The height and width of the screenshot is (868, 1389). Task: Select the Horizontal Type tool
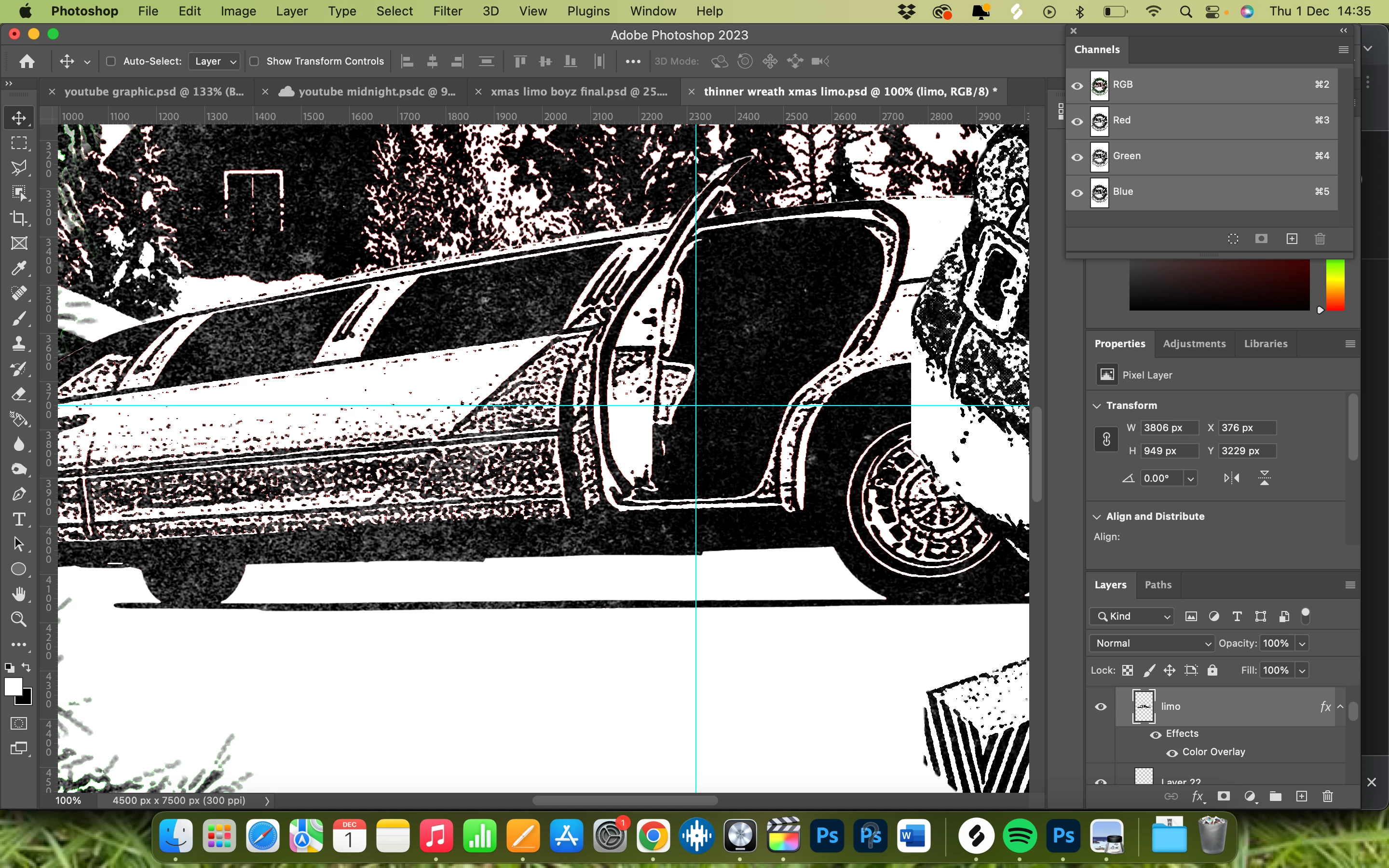tap(19, 519)
